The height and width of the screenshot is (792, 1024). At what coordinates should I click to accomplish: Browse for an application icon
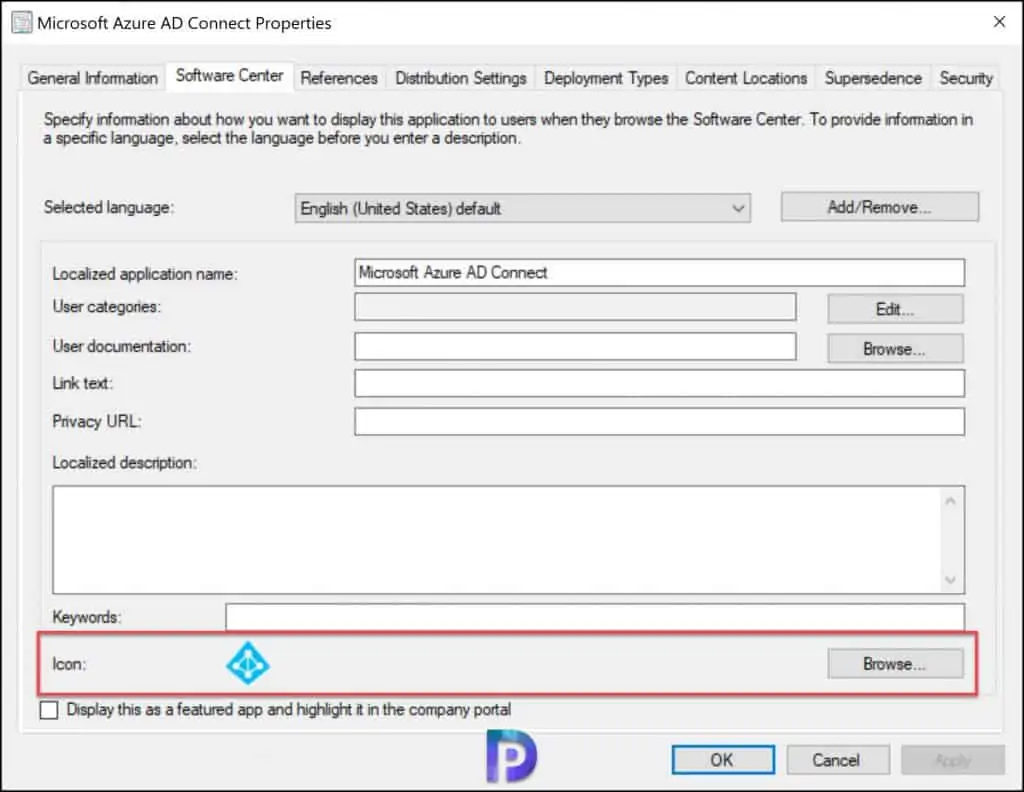895,663
